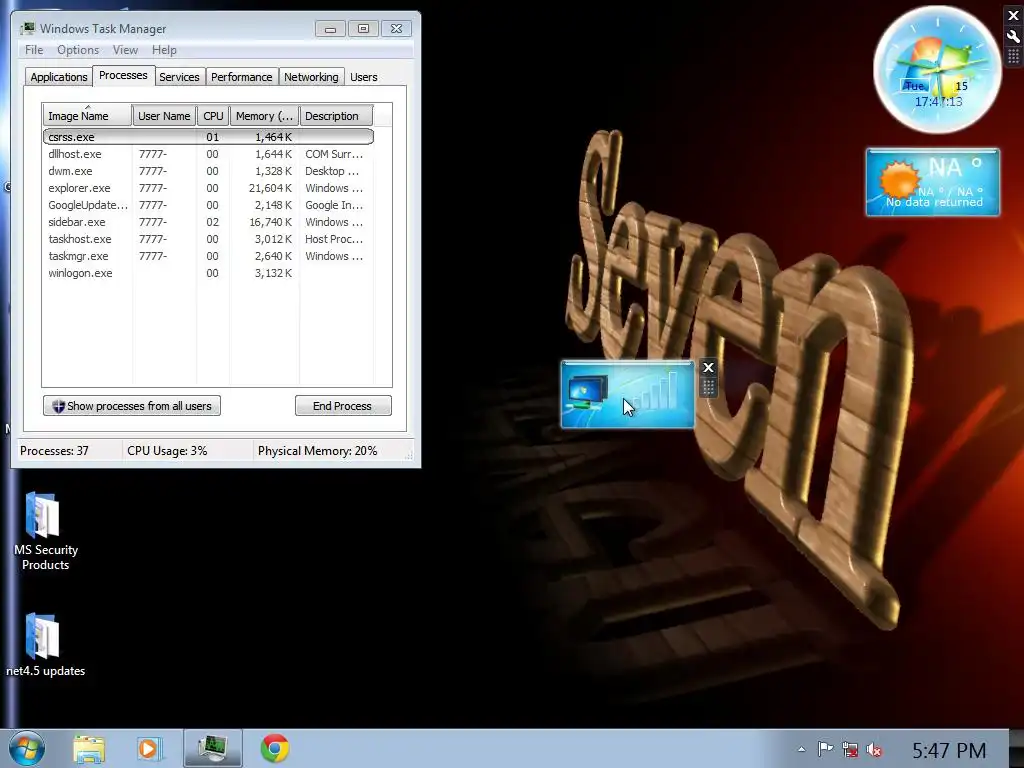Select the explorer.exe process
The image size is (1024, 768).
208,188
